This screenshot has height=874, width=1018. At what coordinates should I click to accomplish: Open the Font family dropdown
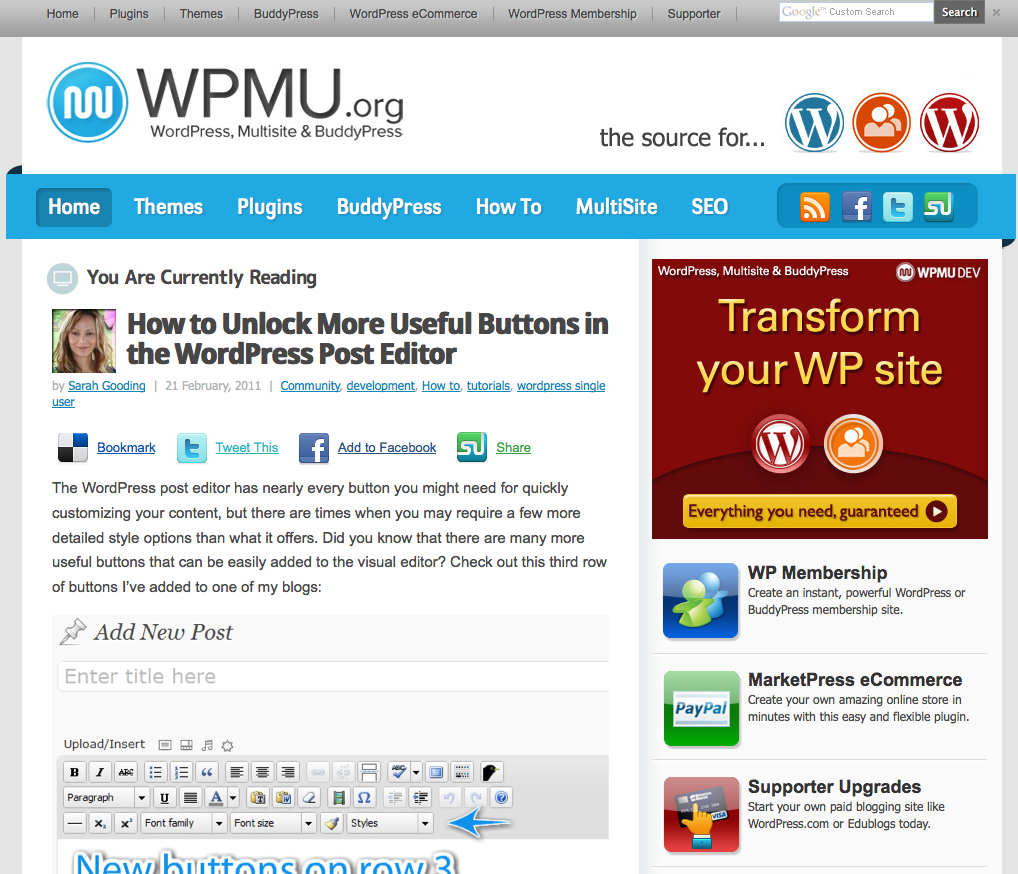pyautogui.click(x=184, y=823)
